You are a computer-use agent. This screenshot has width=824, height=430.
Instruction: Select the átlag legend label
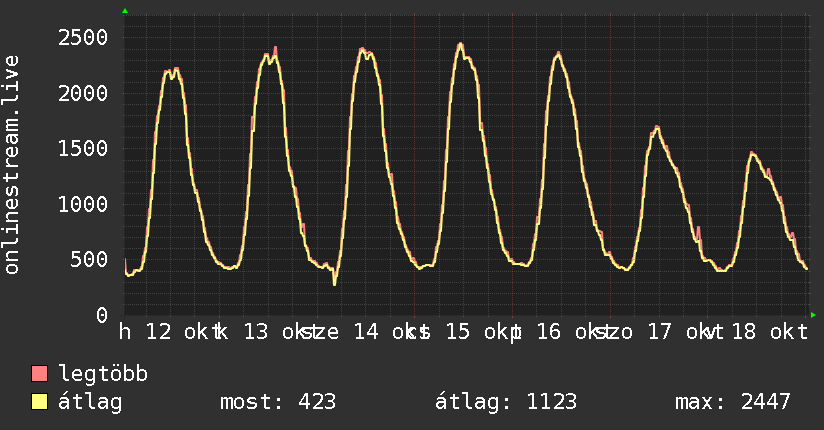point(90,402)
